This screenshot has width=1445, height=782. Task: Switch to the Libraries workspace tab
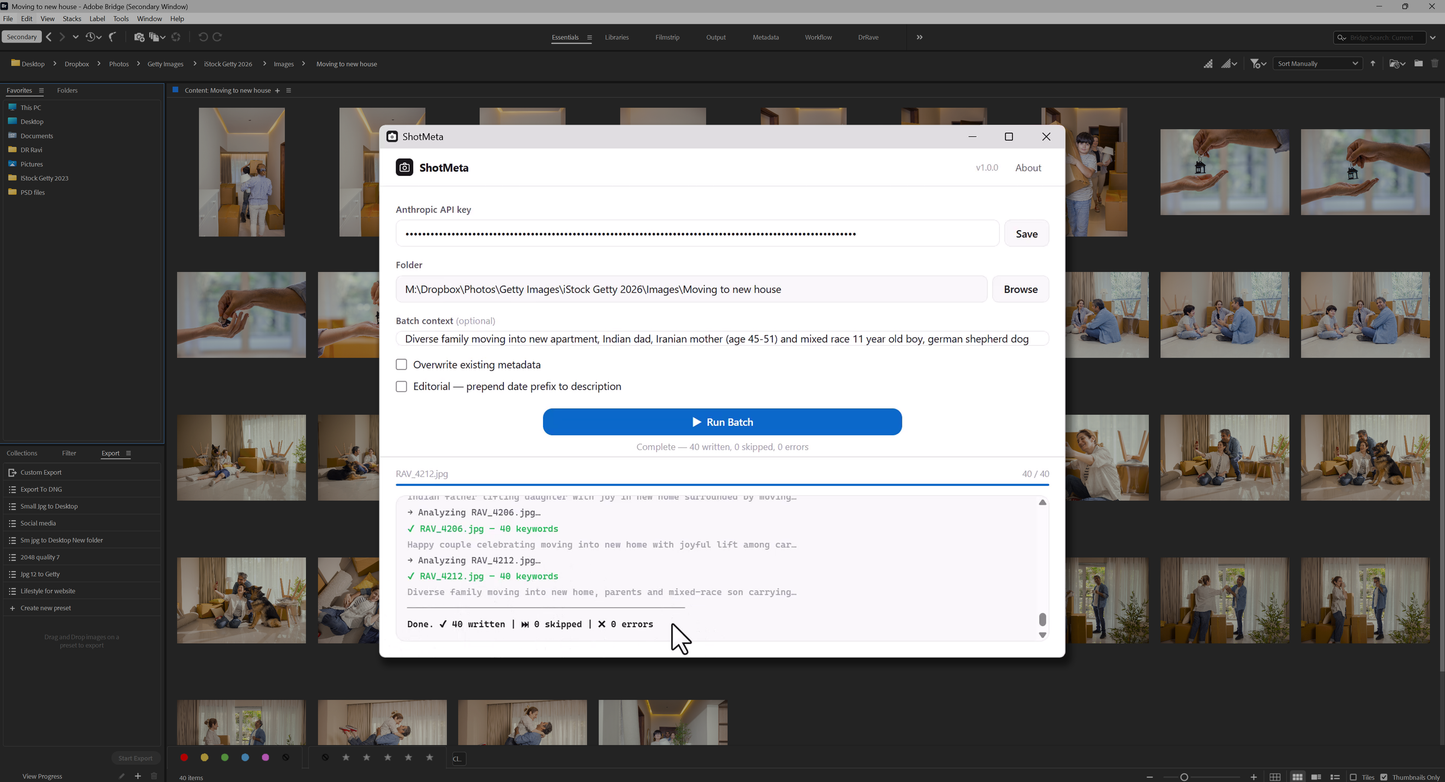tap(617, 37)
